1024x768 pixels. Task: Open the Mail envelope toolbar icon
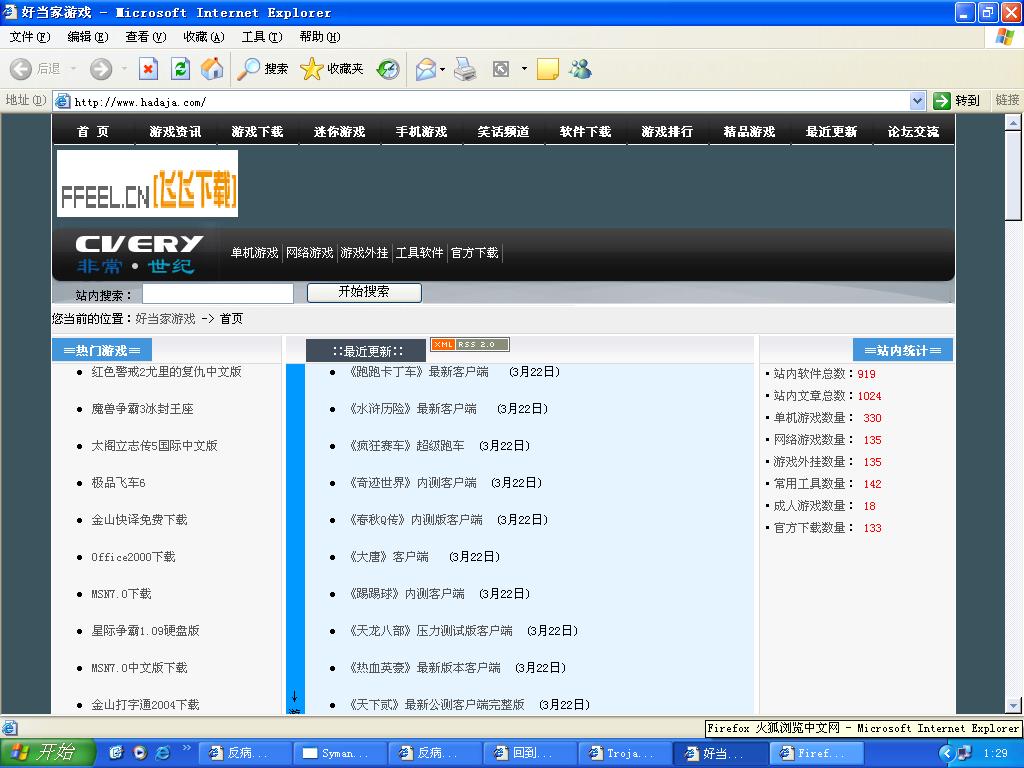tap(425, 69)
